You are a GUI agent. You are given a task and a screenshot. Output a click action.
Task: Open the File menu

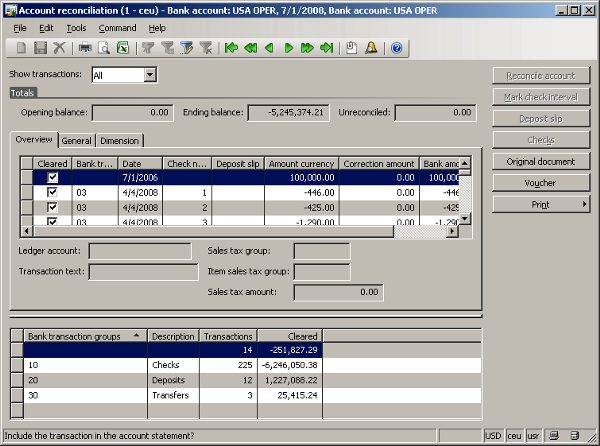click(20, 28)
